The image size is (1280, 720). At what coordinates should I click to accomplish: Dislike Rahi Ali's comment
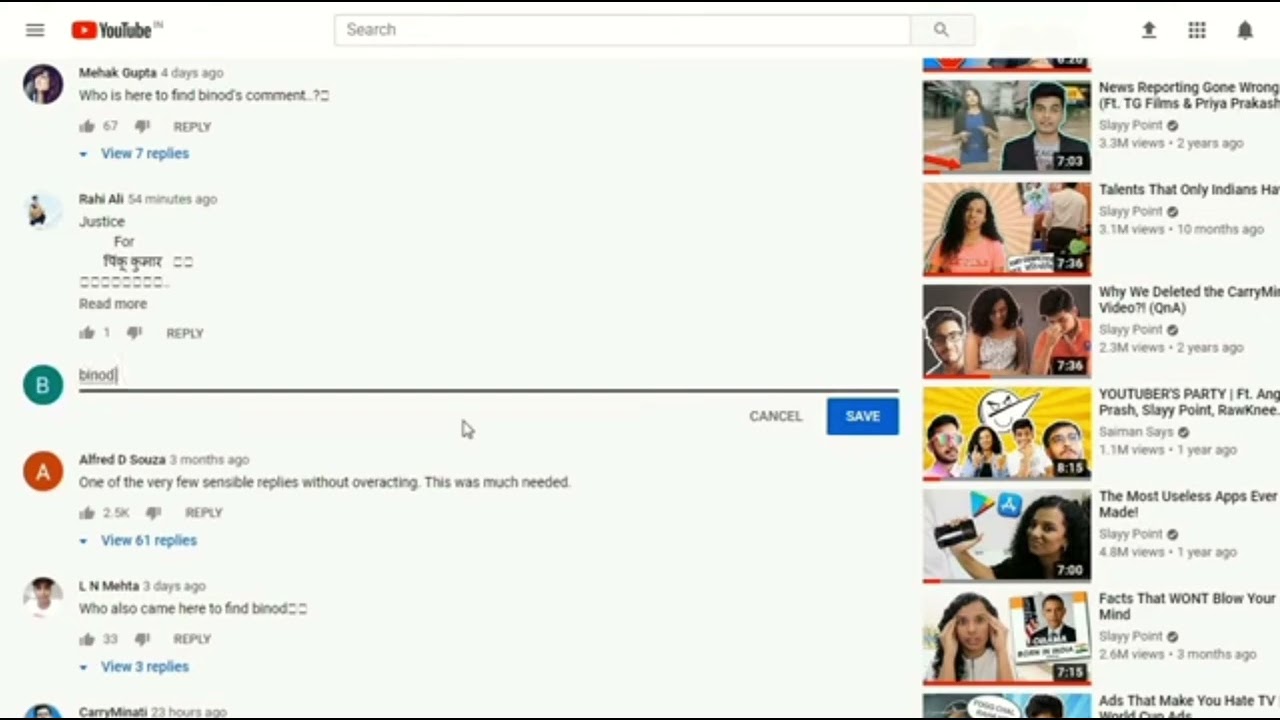point(134,333)
